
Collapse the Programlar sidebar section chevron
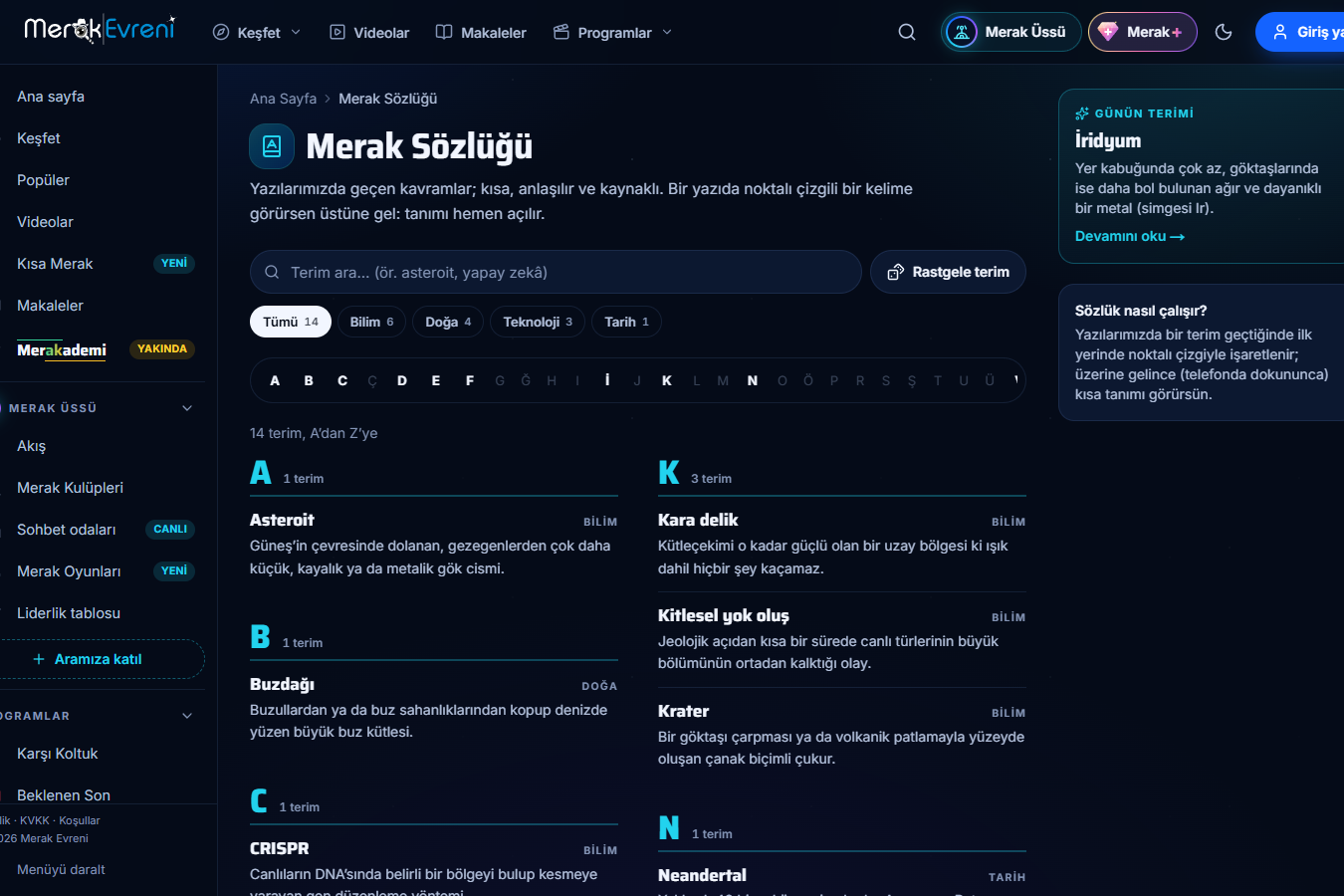click(x=187, y=716)
